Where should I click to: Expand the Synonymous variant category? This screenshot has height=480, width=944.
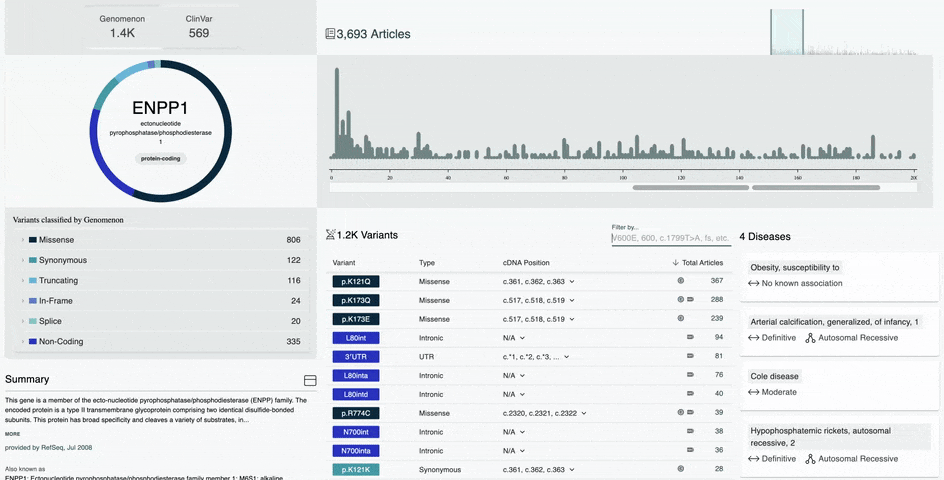23,260
